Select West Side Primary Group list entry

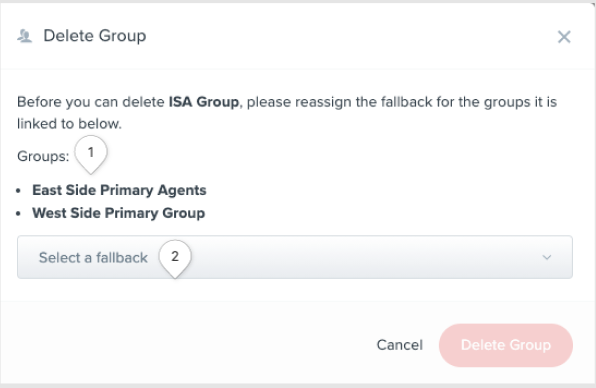point(118,213)
